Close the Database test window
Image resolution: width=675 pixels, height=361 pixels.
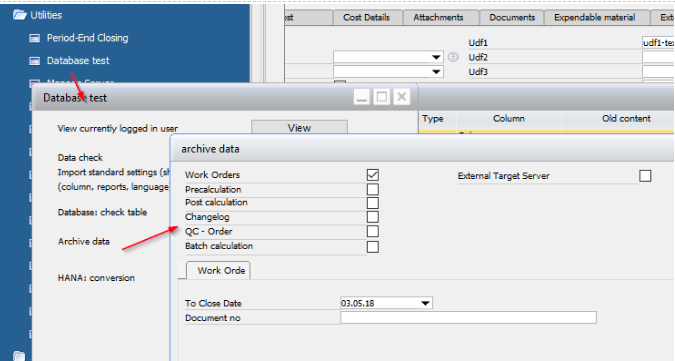click(x=402, y=97)
